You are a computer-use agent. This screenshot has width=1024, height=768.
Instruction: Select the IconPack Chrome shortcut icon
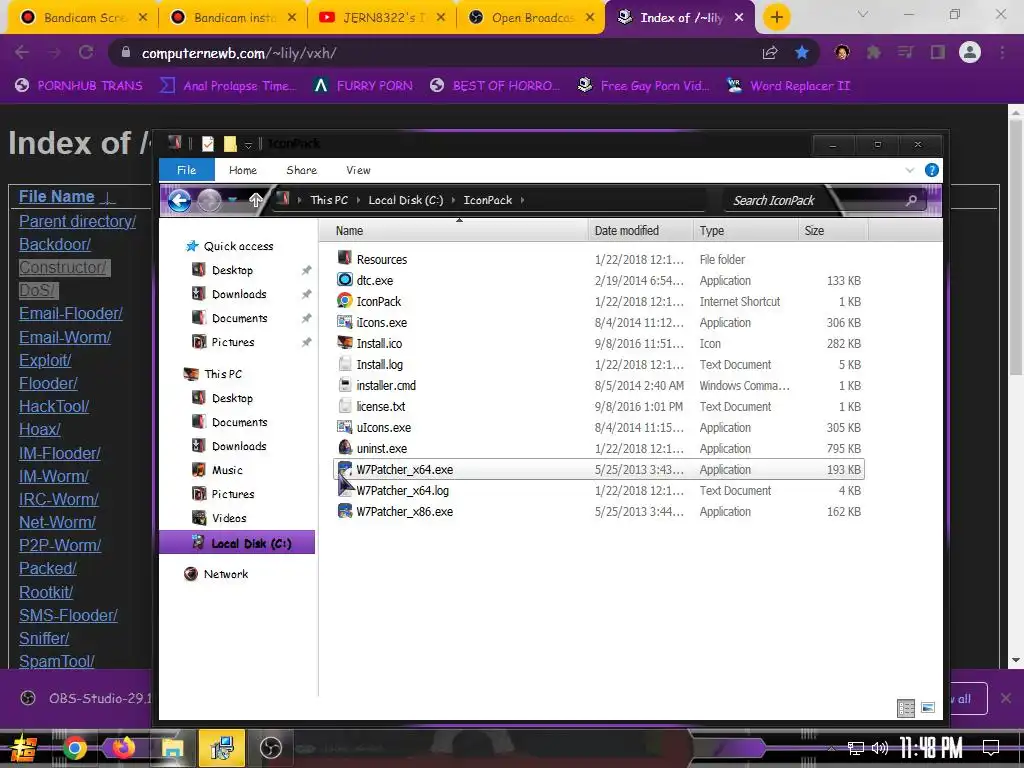345,301
